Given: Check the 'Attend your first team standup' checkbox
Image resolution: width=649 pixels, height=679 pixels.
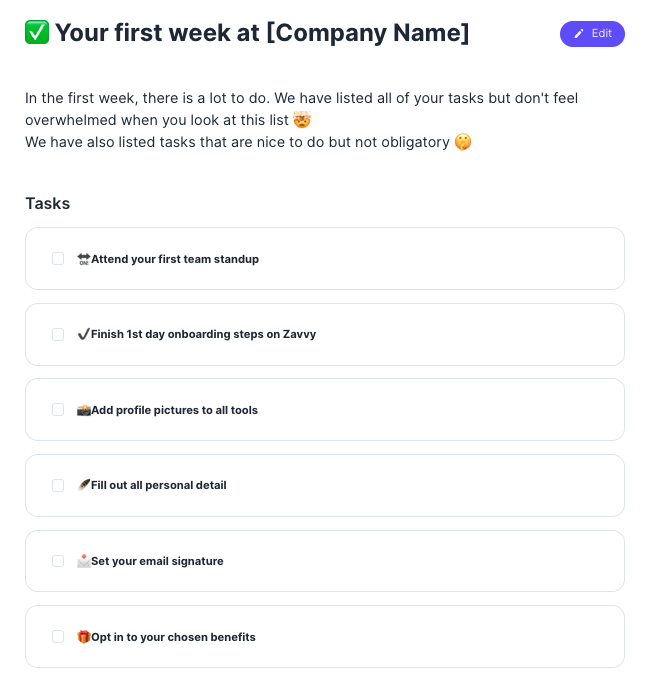Looking at the screenshot, I should (58, 259).
